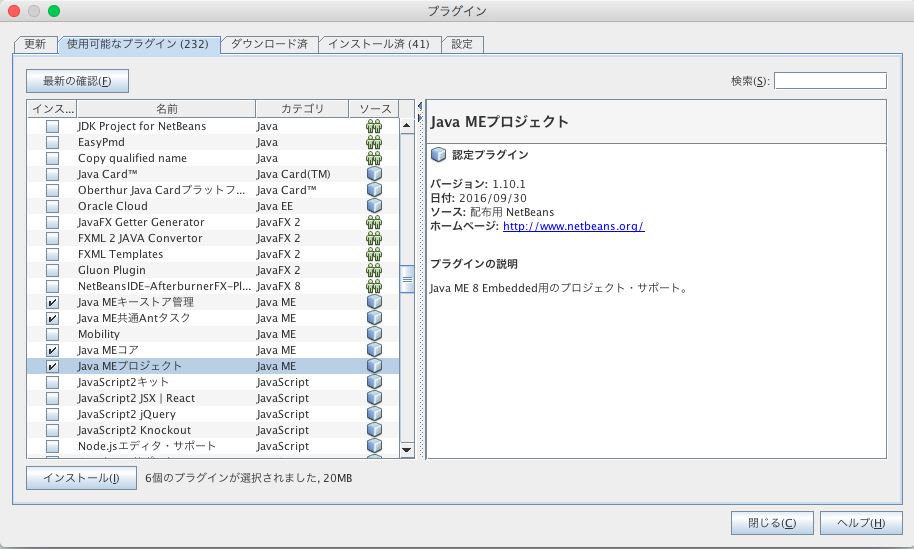Image resolution: width=914 pixels, height=549 pixels.
Task: Click the cube icon for JavaScript2 jQuery
Action: [x=374, y=414]
